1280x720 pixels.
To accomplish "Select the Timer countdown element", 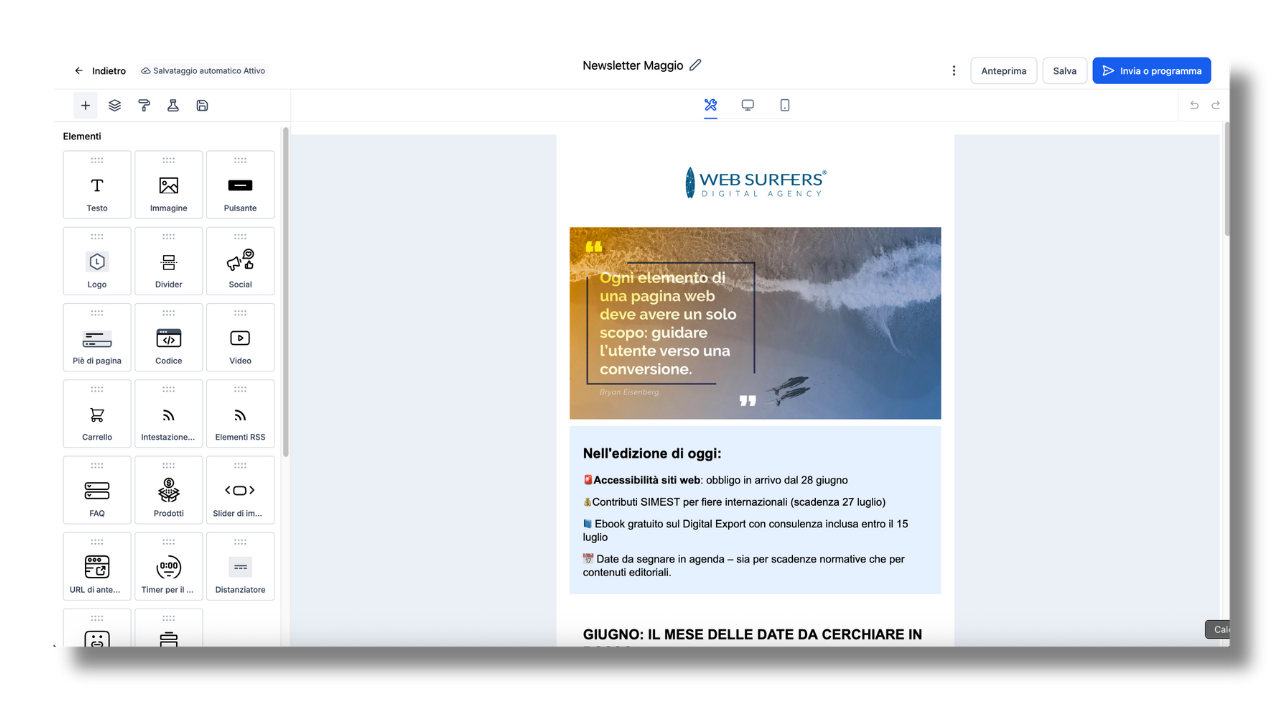I will 169,567.
